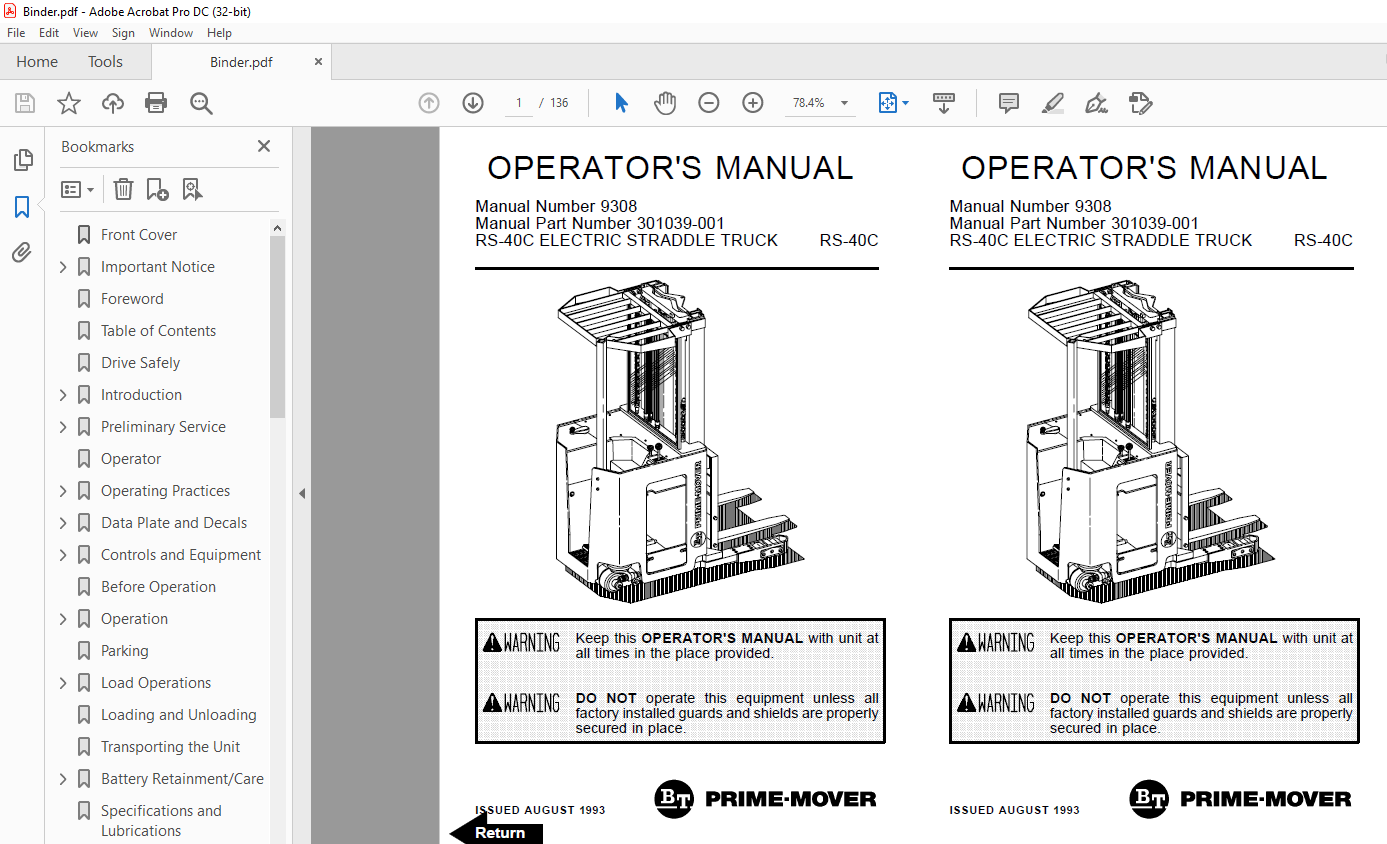This screenshot has width=1387, height=844.
Task: Click the scrolling mode keyboard-arrow icon
Action: tap(944, 103)
